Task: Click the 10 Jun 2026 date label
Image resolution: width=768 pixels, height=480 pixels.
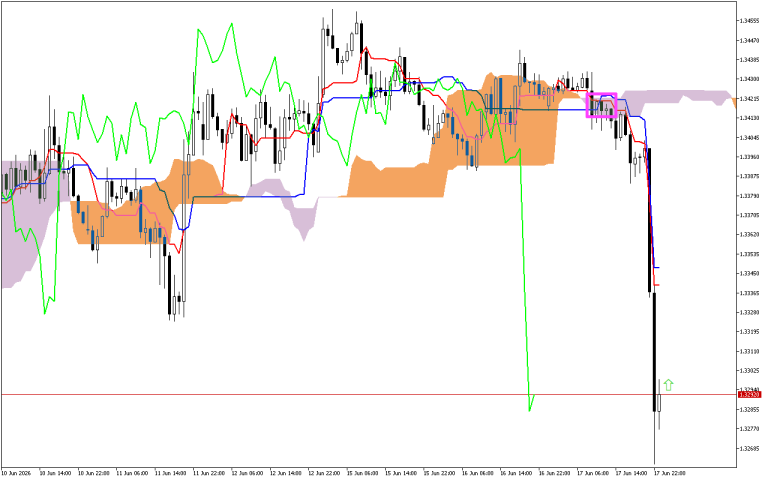Action: [x=16, y=473]
